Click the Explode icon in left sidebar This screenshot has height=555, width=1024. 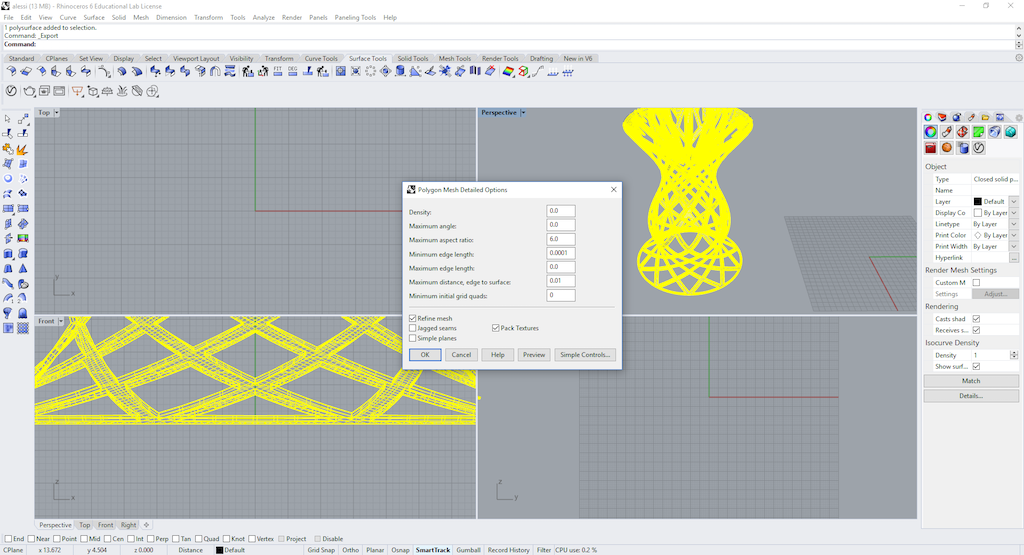click(x=22, y=149)
